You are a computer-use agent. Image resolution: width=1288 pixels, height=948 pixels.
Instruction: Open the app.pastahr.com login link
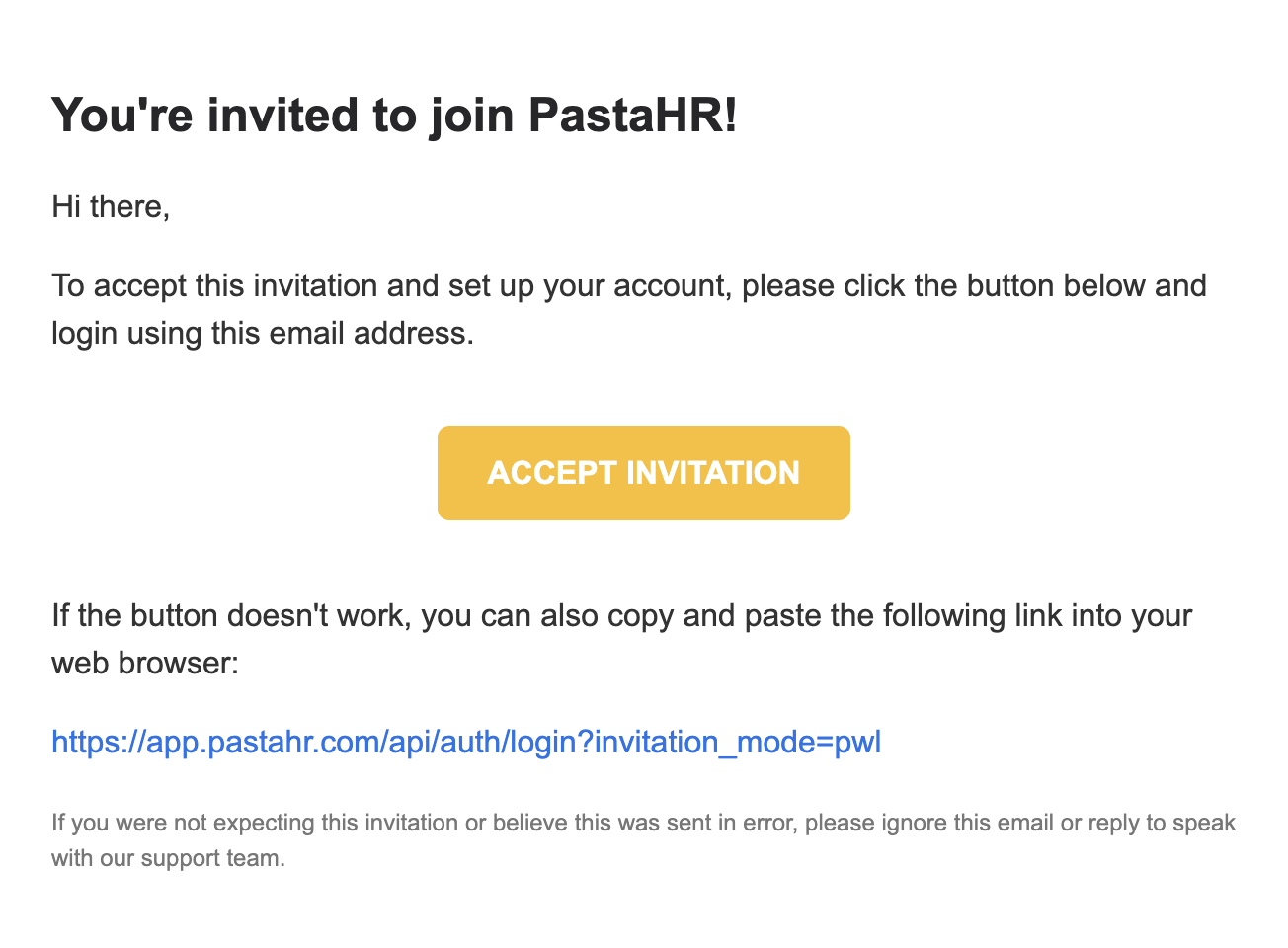(x=465, y=742)
